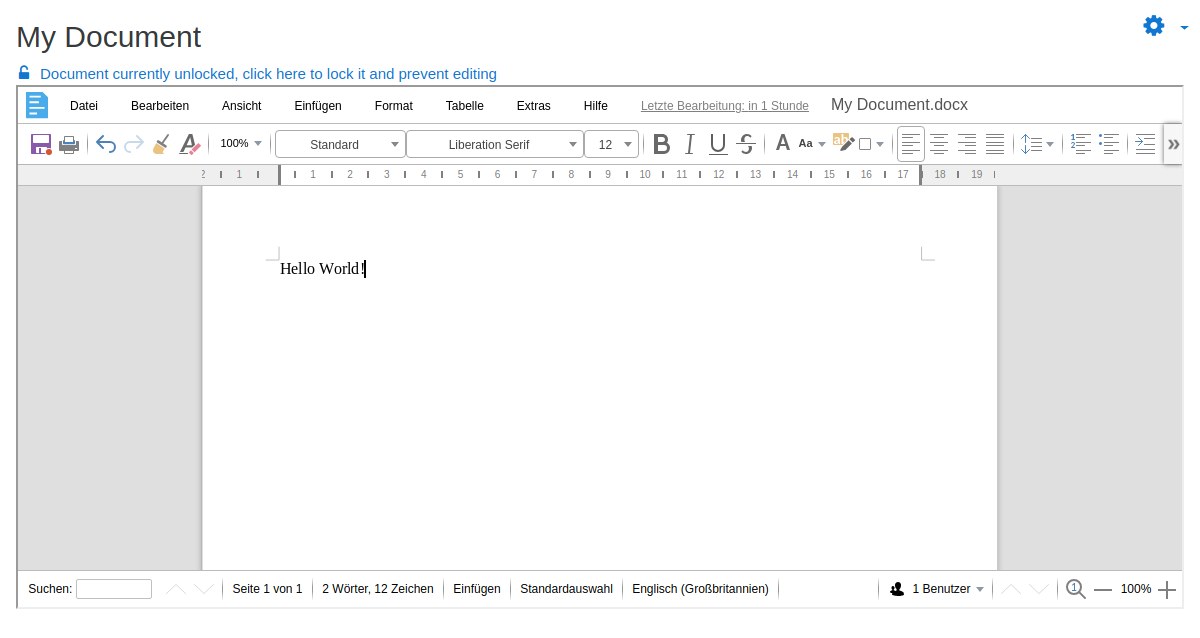The width and height of the screenshot is (1200, 638).
Task: Click the text highlight color icon
Action: click(844, 143)
